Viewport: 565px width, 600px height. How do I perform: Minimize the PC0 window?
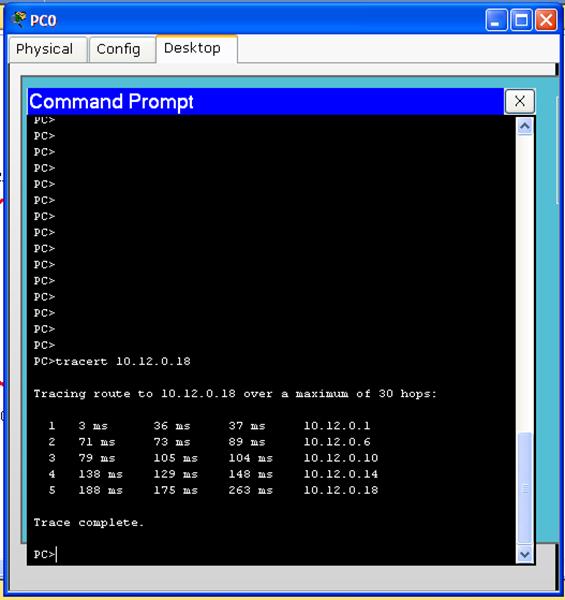496,20
